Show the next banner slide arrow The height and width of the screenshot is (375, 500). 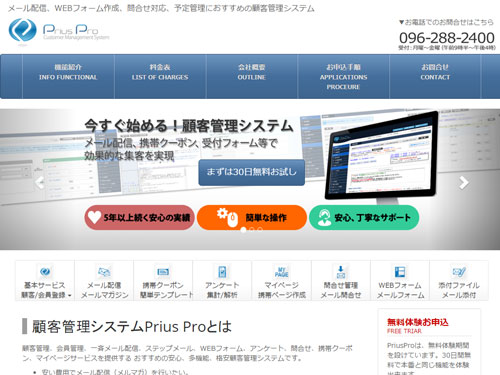pos(463,183)
